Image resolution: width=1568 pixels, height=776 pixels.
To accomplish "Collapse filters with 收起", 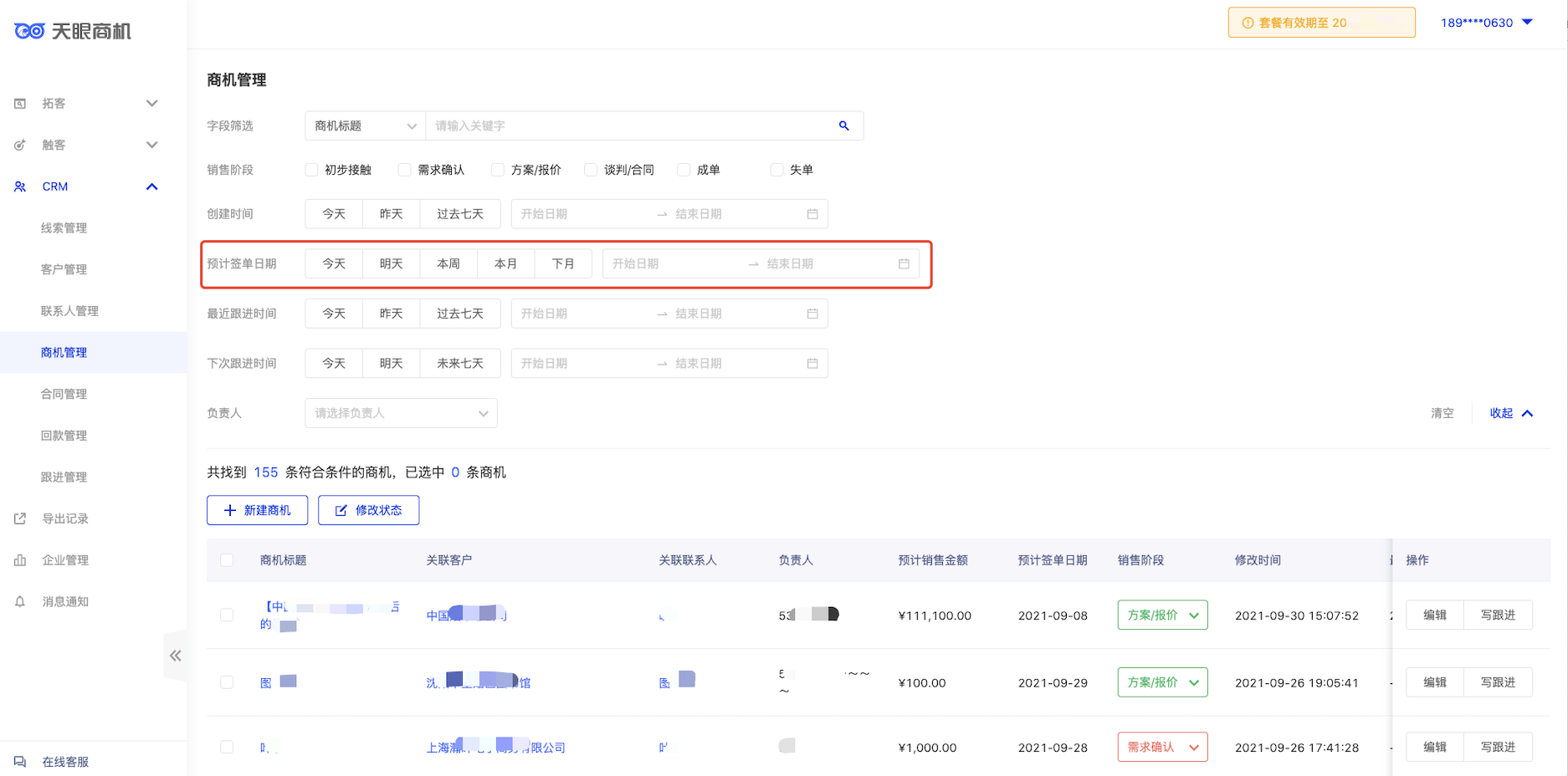I will 1511,413.
